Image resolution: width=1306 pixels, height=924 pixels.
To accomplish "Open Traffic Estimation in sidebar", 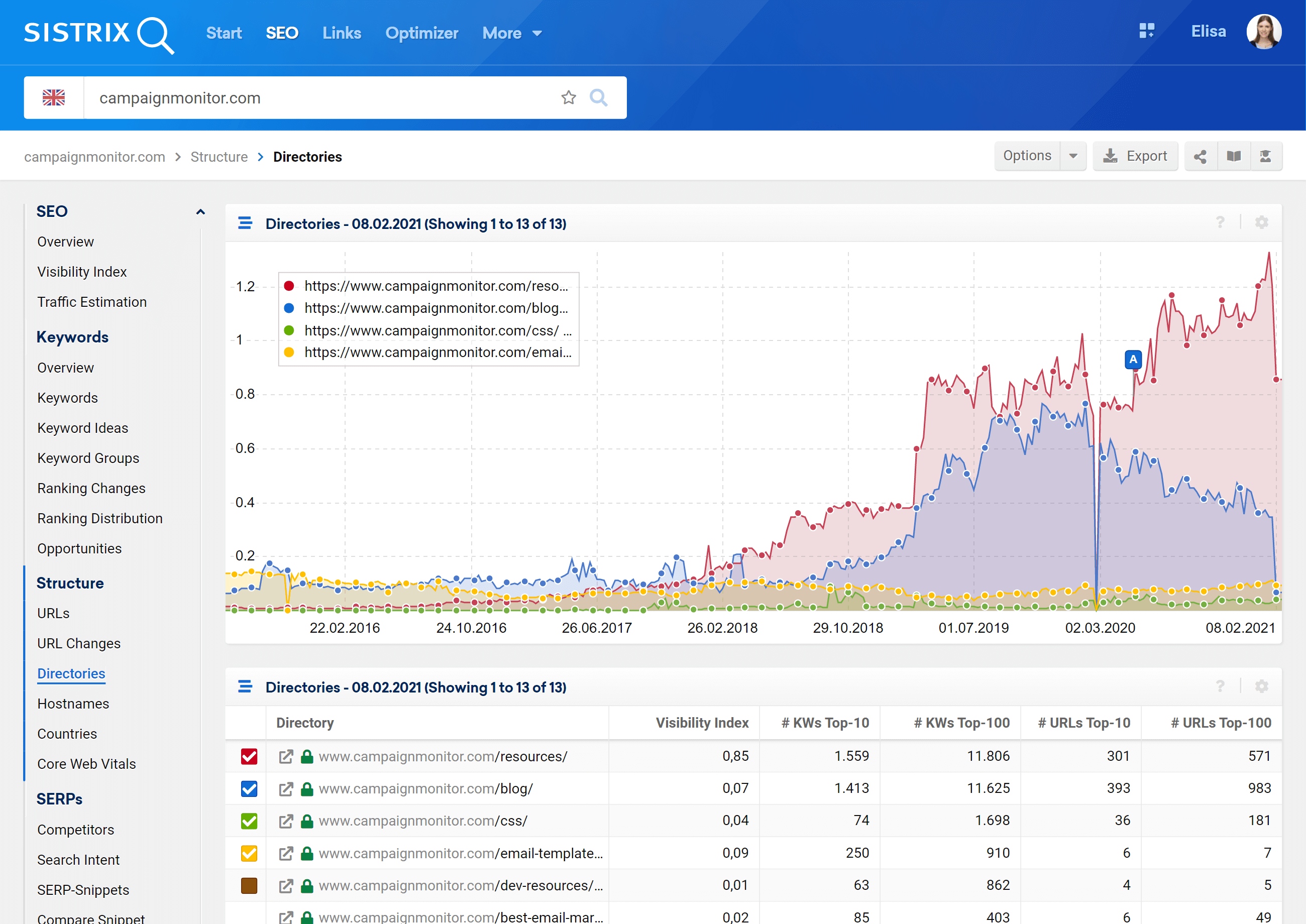I will [92, 302].
